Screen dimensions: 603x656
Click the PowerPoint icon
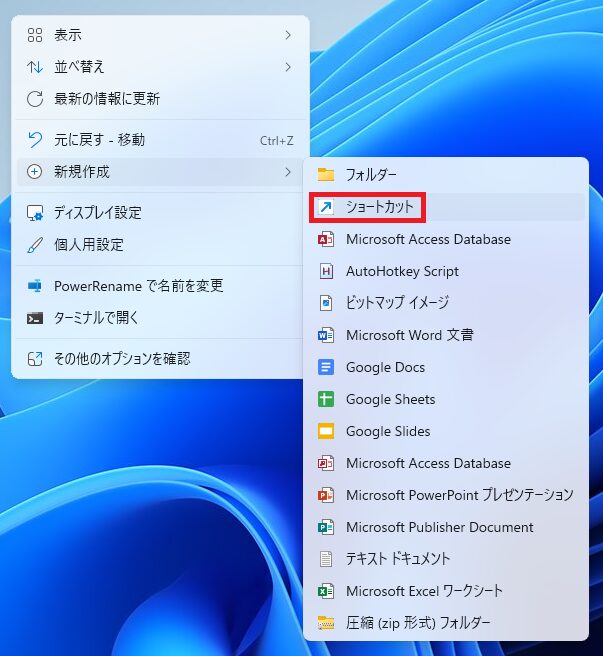(x=326, y=495)
